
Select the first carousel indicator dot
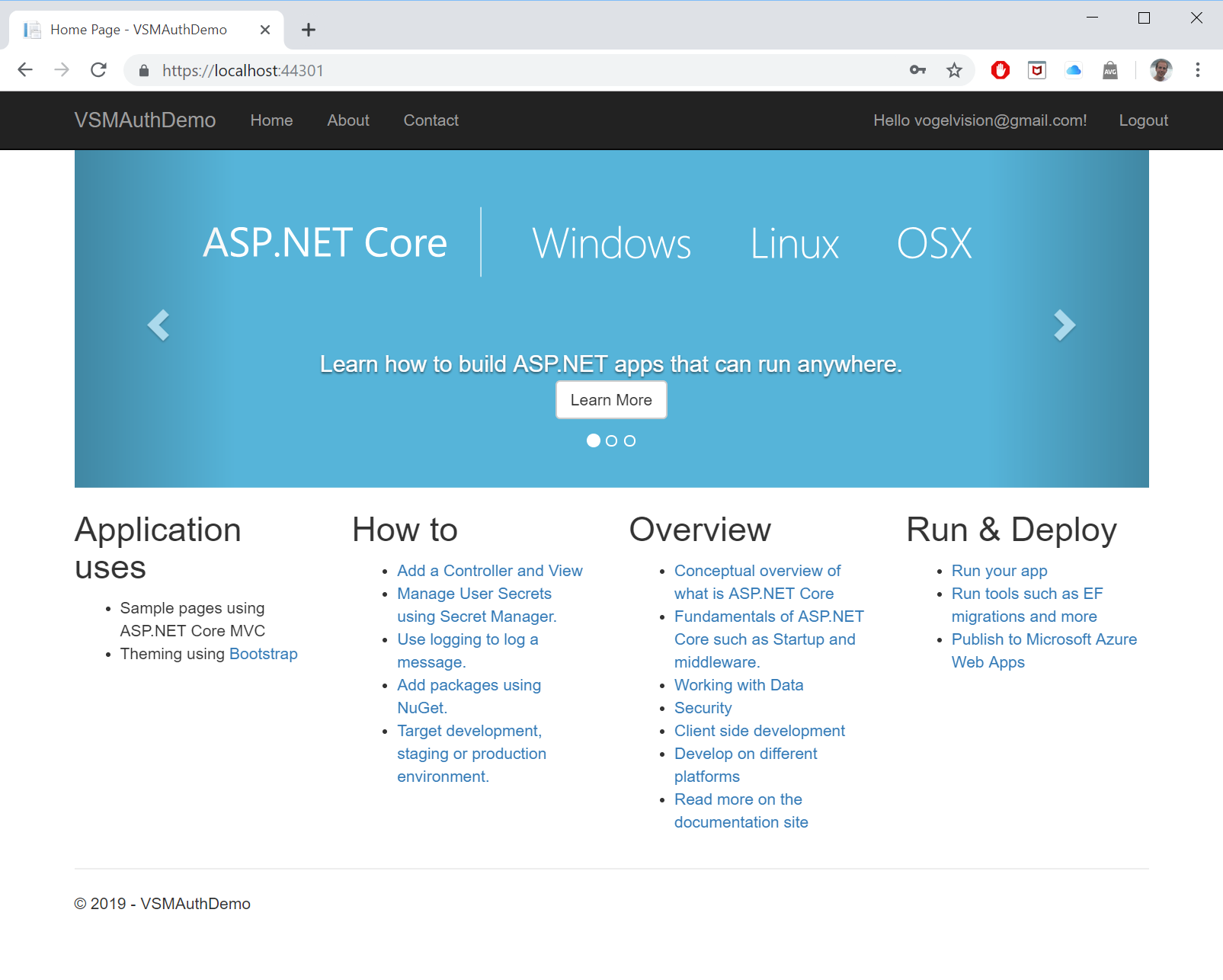pyautogui.click(x=594, y=440)
